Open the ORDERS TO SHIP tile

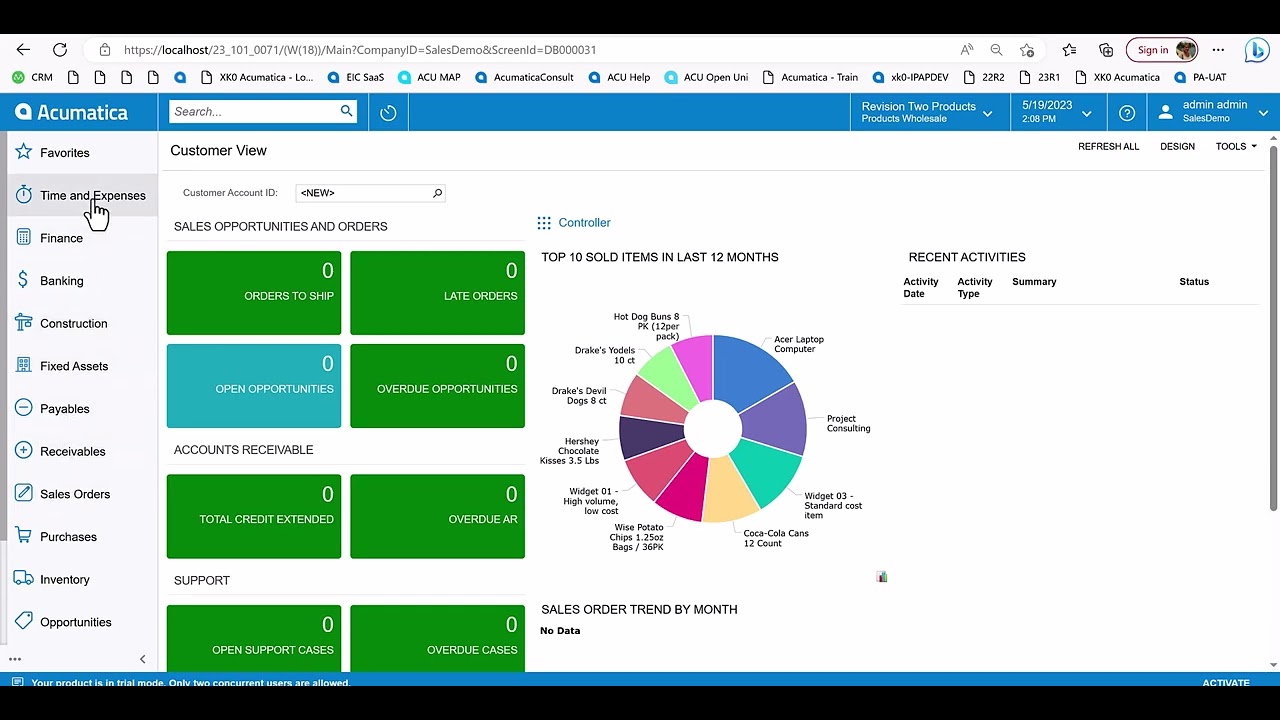(254, 293)
